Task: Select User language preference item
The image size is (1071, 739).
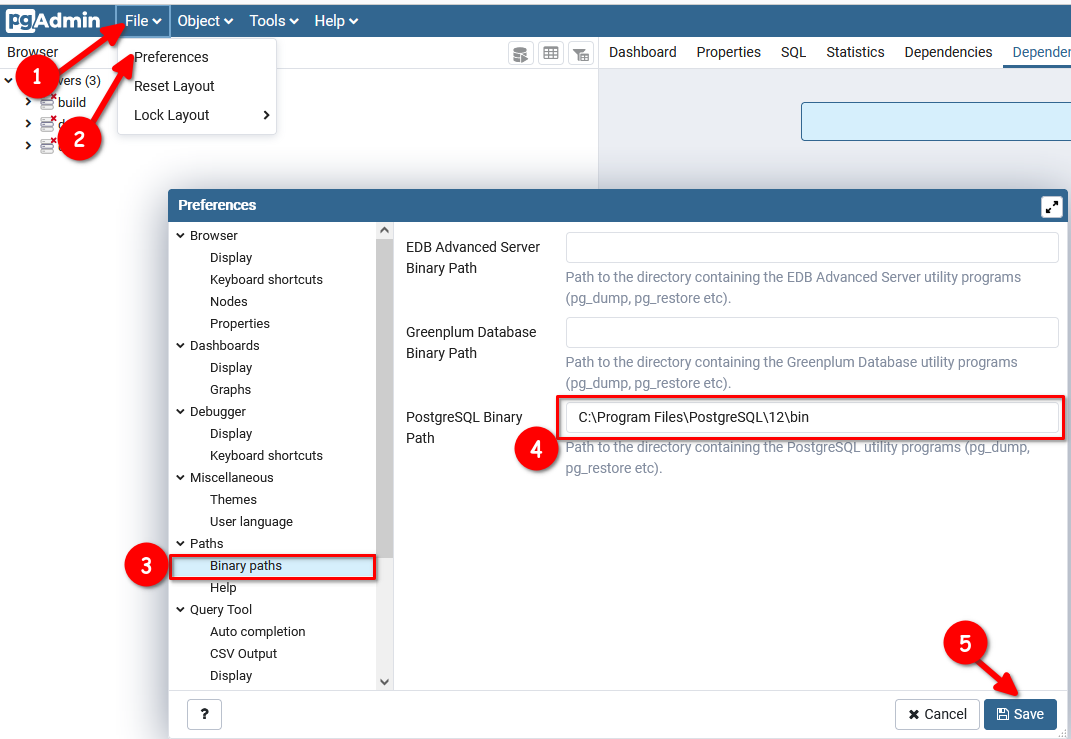Action: pos(251,522)
